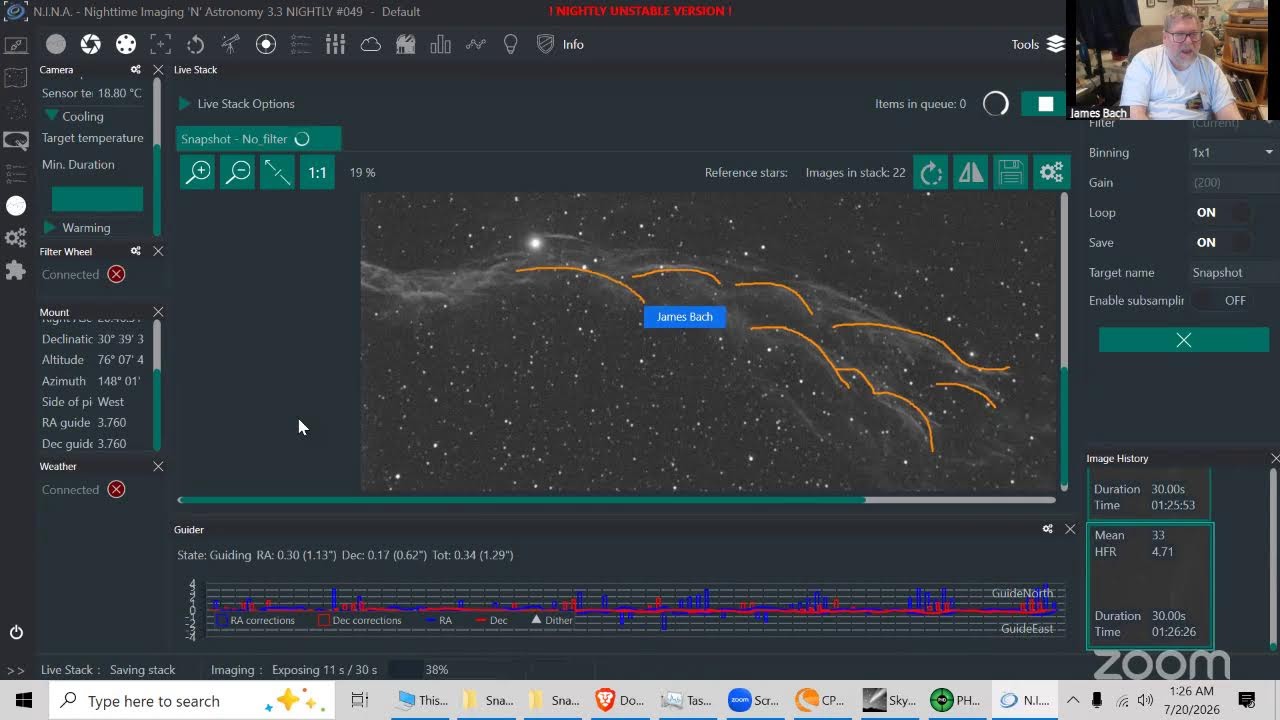Cancel the exposure with the green X button
Image resolution: width=1280 pixels, height=720 pixels.
[x=1184, y=340]
